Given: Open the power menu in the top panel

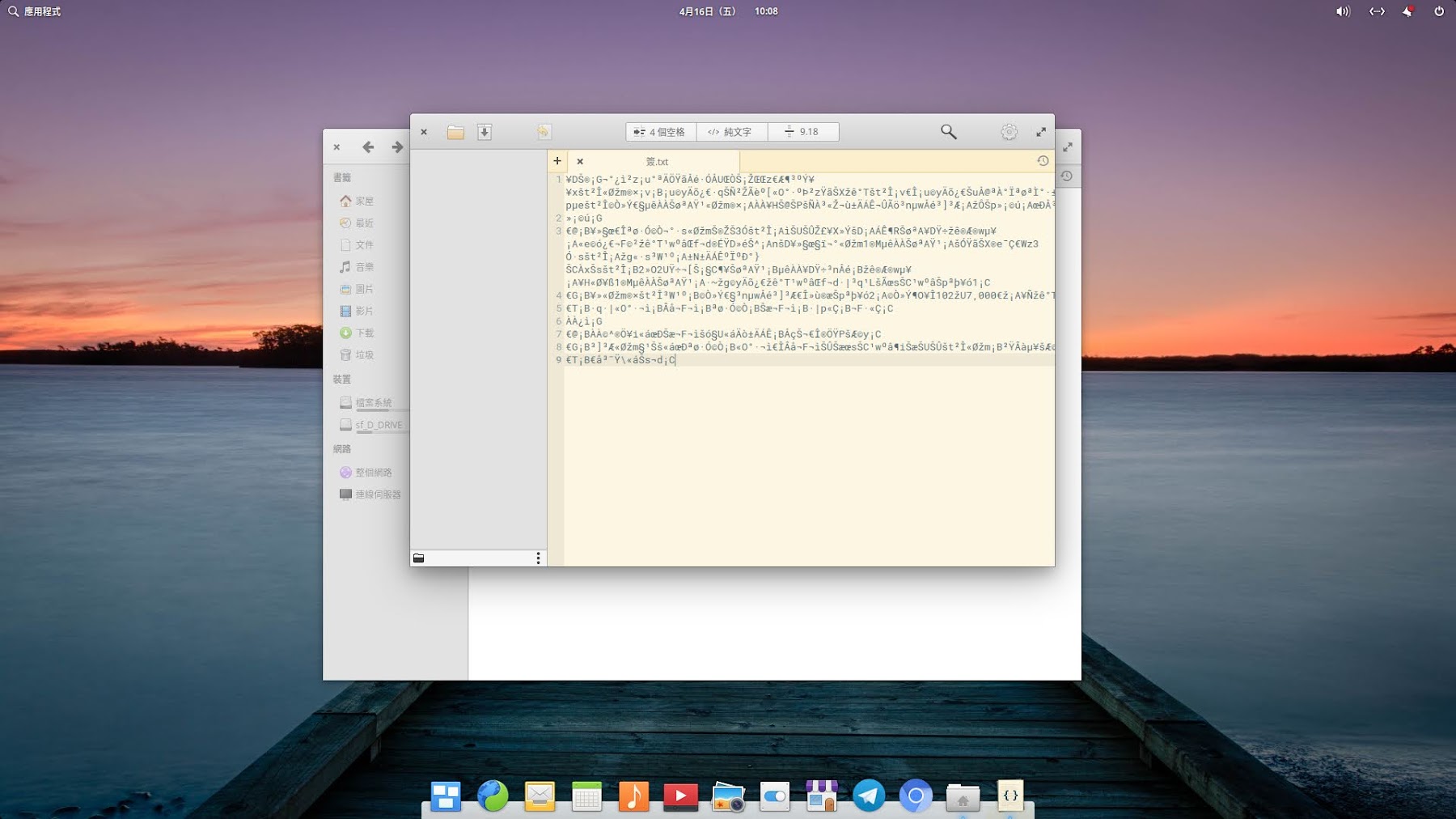Looking at the screenshot, I should [x=1439, y=11].
